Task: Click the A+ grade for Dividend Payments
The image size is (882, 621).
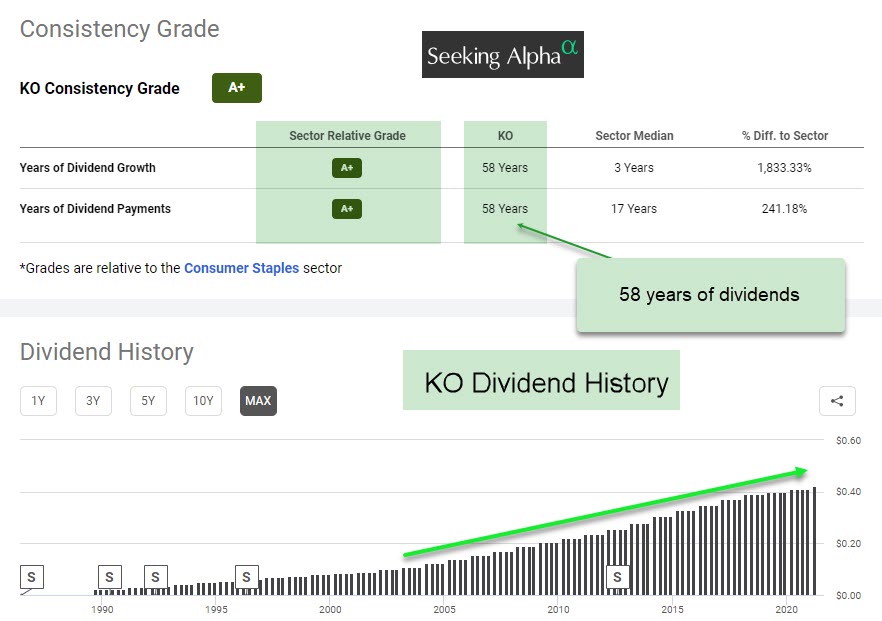Action: pos(347,209)
